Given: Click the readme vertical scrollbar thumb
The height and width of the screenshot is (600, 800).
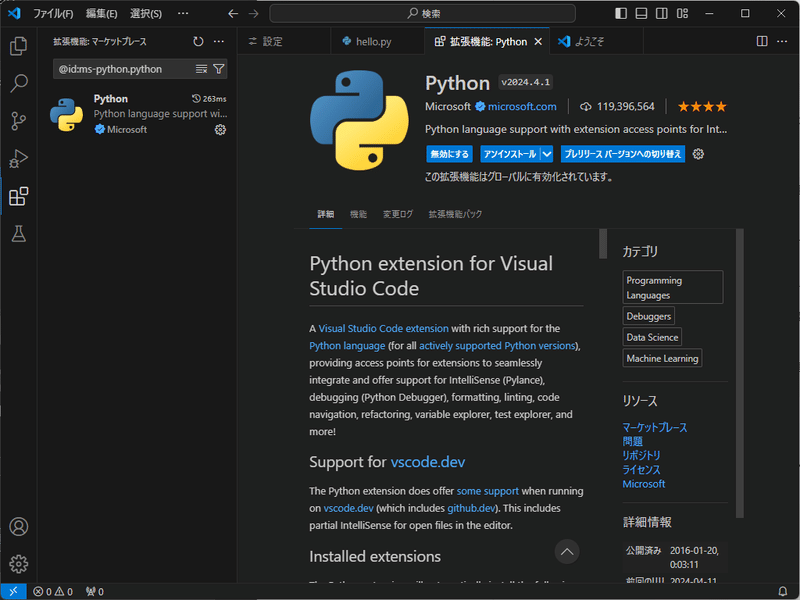Looking at the screenshot, I should click(x=603, y=244).
